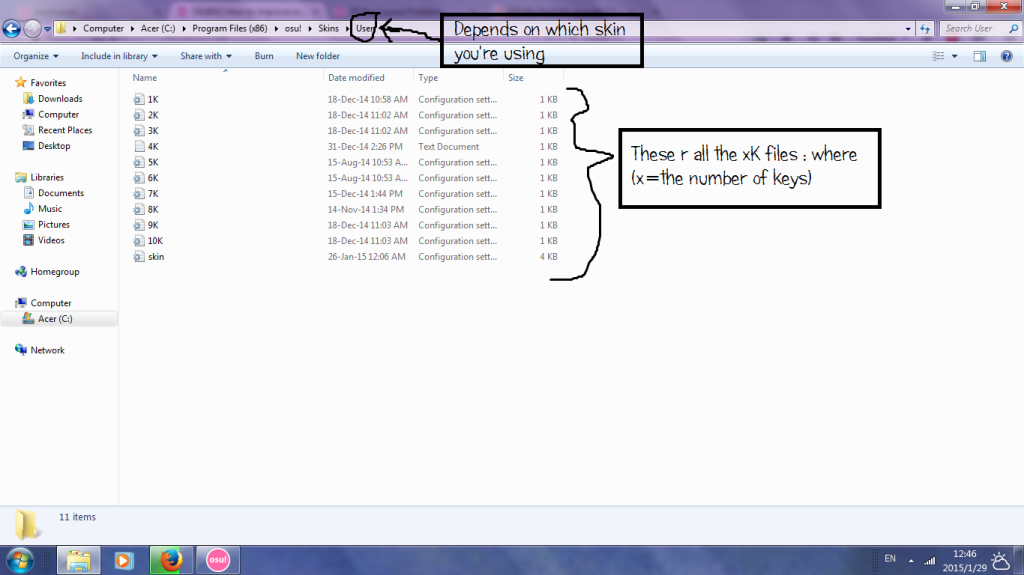Viewport: 1024px width, 575px height.
Task: Open Documents library in navigation pane
Action: (54, 193)
